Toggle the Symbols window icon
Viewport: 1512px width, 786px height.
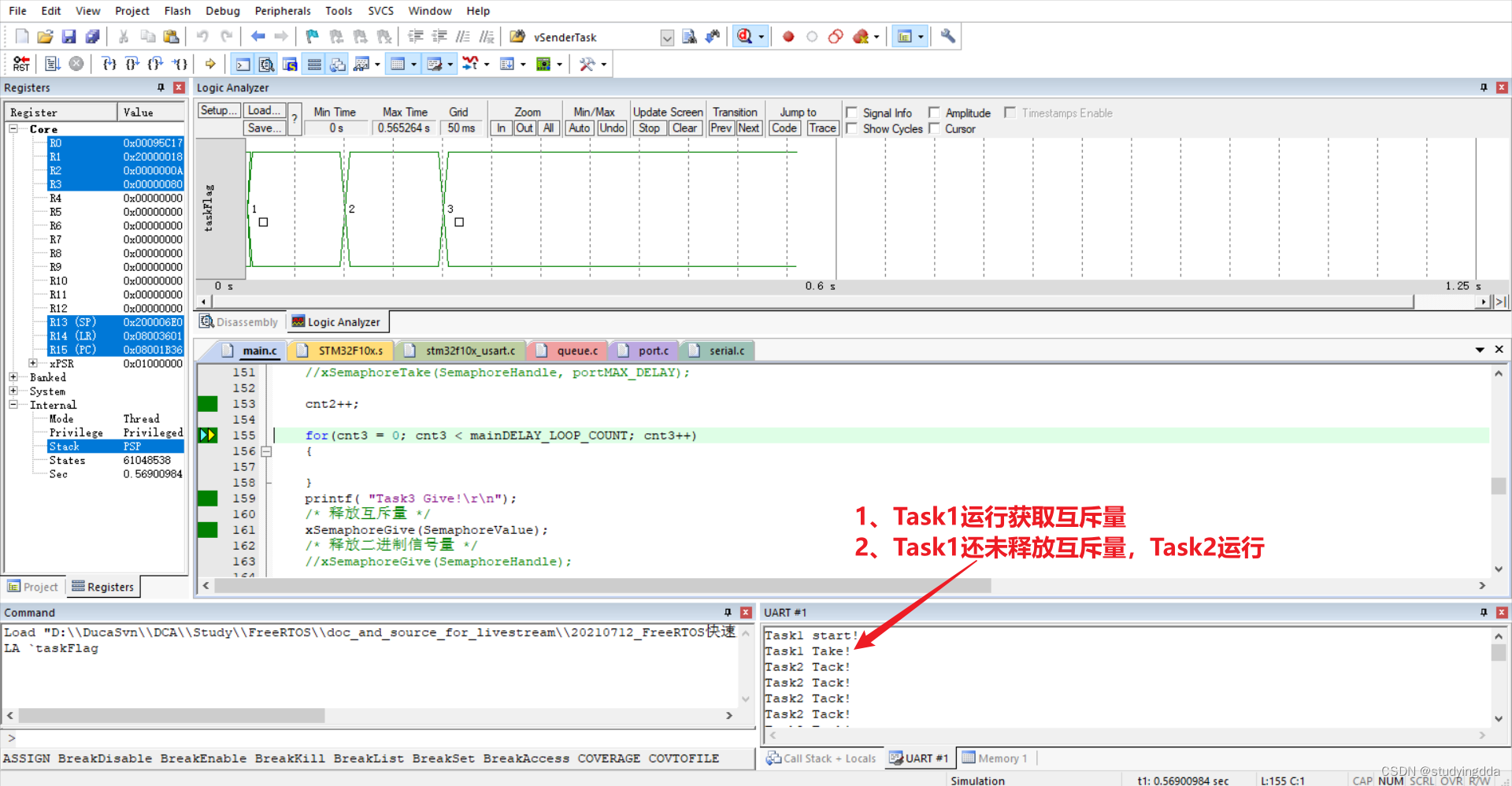[291, 64]
